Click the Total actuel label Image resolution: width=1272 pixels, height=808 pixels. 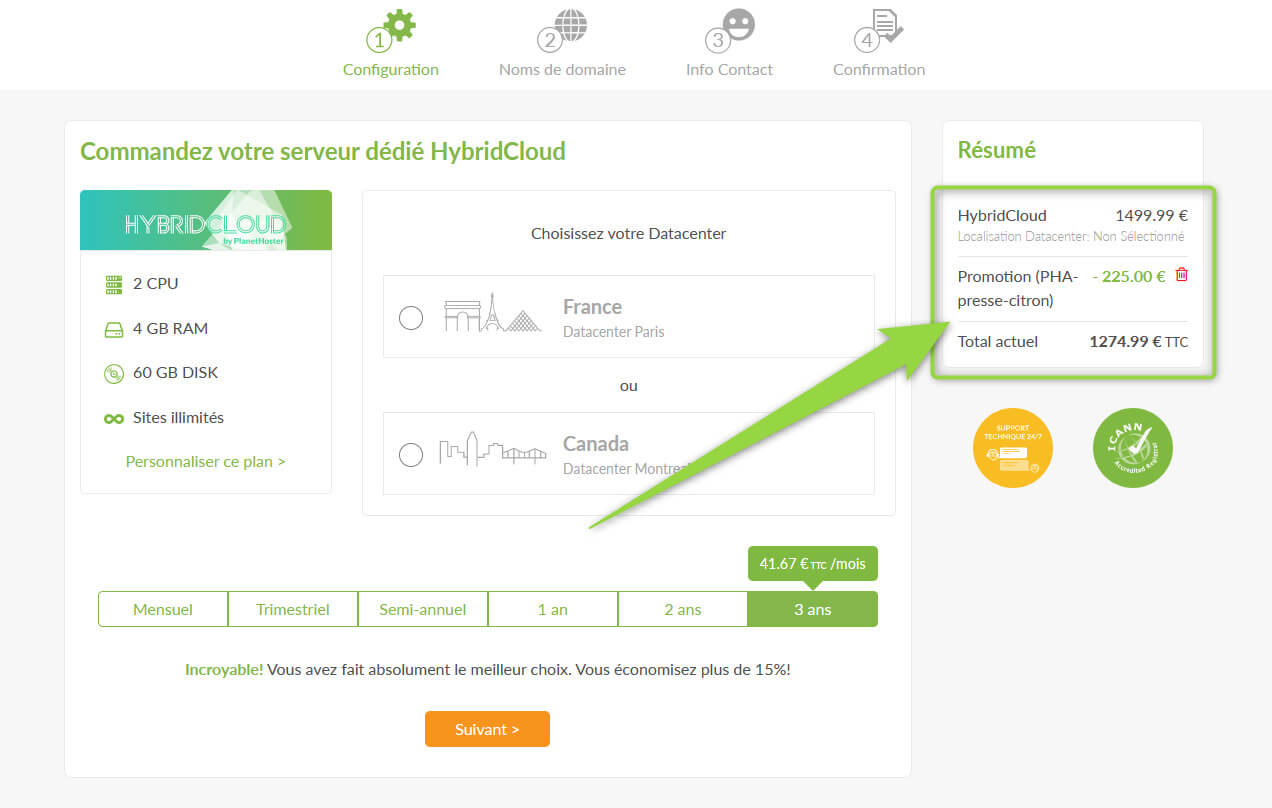pyautogui.click(x=998, y=342)
